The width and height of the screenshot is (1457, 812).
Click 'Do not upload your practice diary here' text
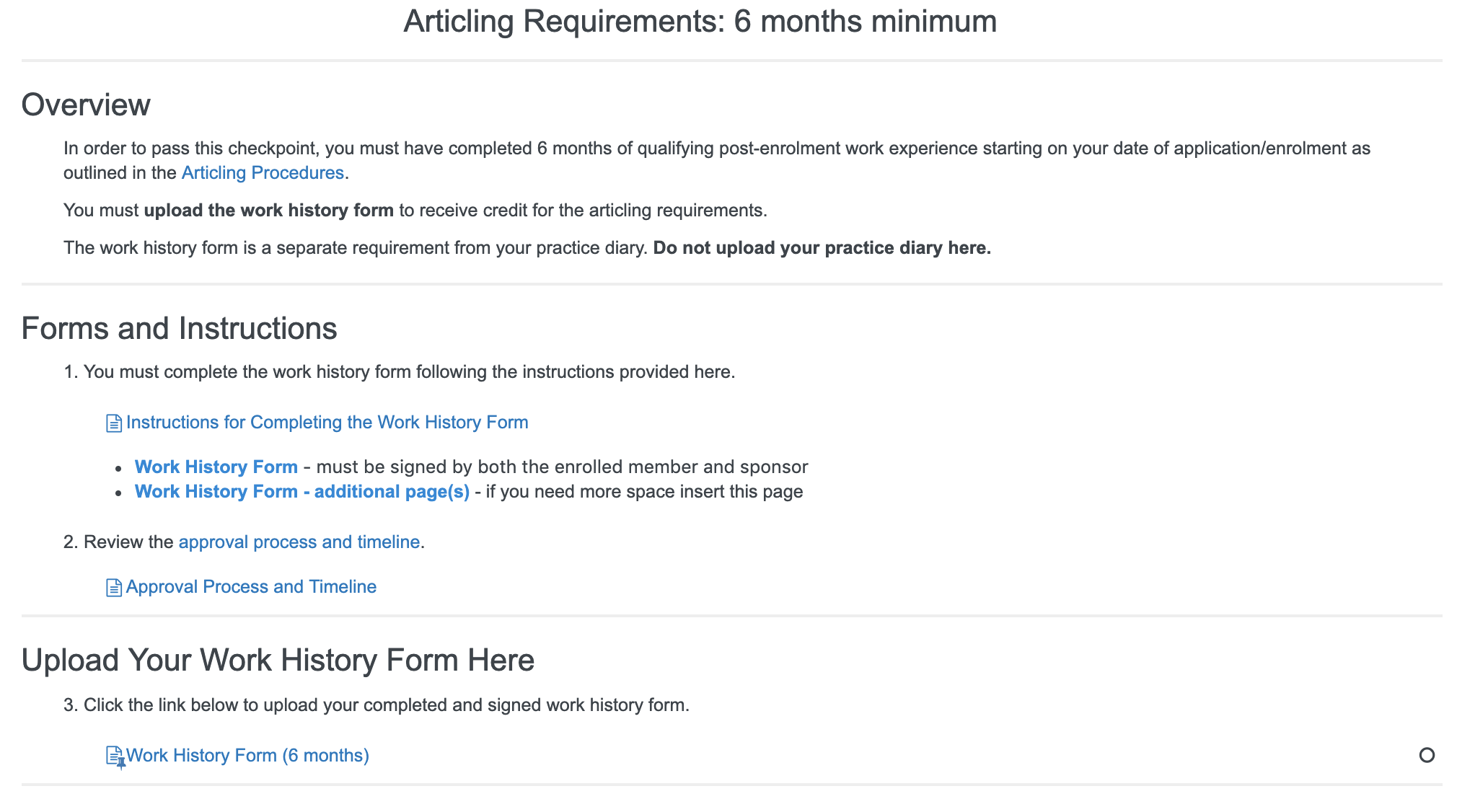(x=822, y=248)
